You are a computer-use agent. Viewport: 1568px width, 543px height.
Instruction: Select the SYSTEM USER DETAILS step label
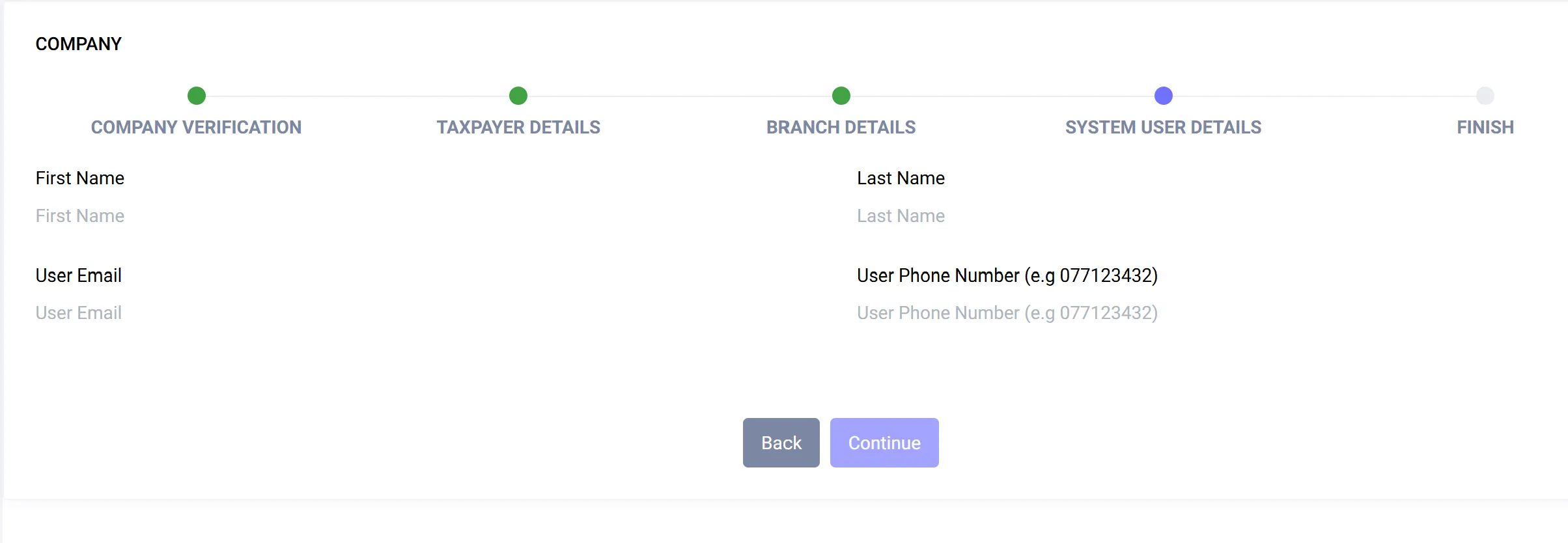(1164, 127)
